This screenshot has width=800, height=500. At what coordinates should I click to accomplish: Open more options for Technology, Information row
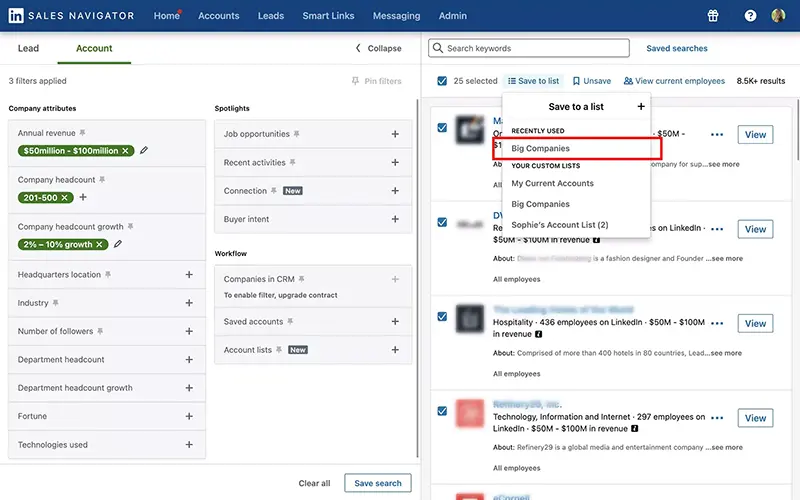pos(717,417)
